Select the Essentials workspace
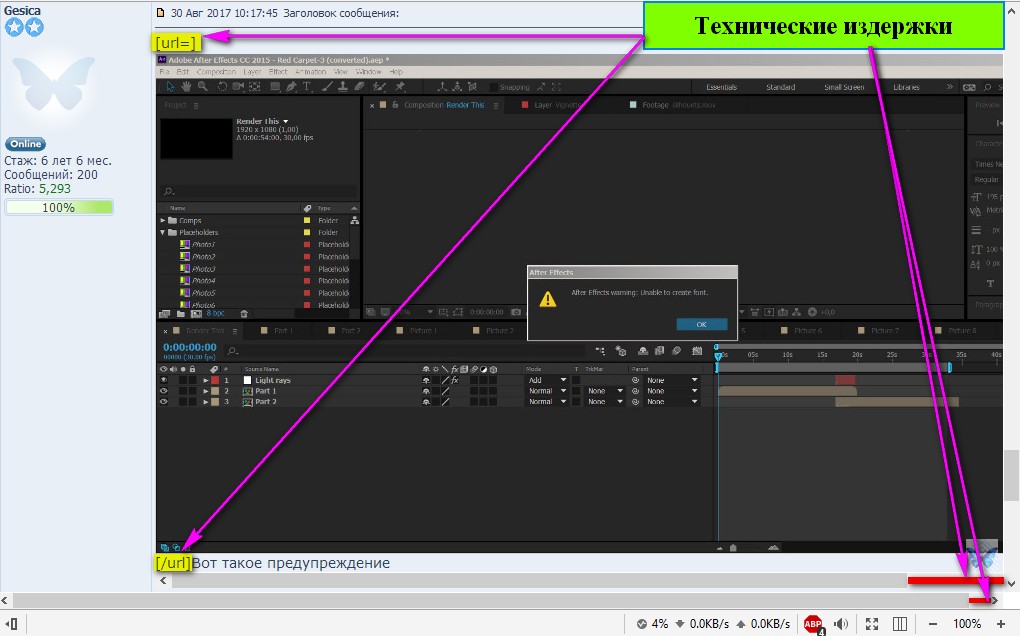Screen dimensions: 1020x636 [x=721, y=87]
